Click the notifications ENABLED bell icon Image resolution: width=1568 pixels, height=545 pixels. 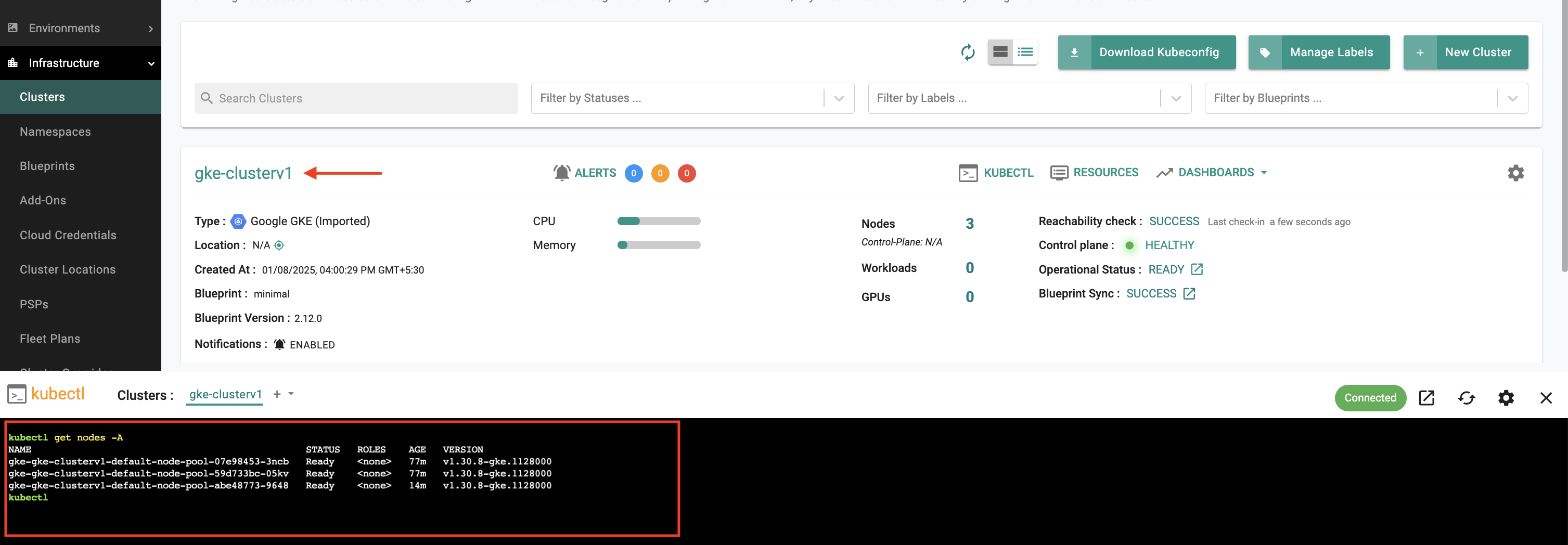pos(279,344)
